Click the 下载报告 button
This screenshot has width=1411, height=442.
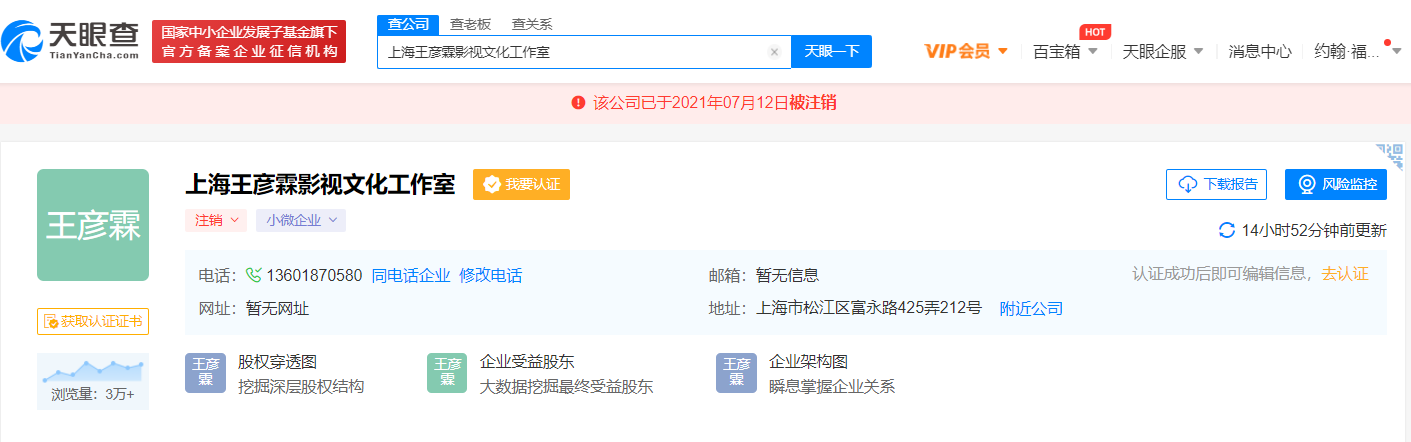pos(1217,184)
